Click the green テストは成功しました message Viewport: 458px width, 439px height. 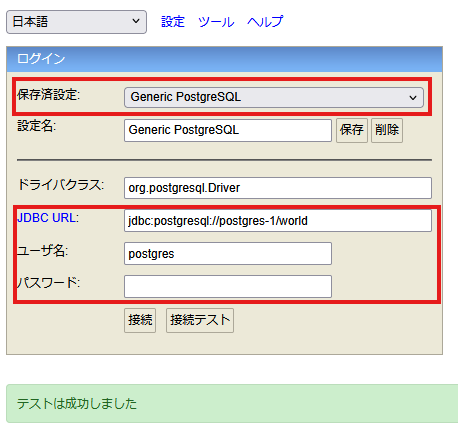click(x=232, y=404)
